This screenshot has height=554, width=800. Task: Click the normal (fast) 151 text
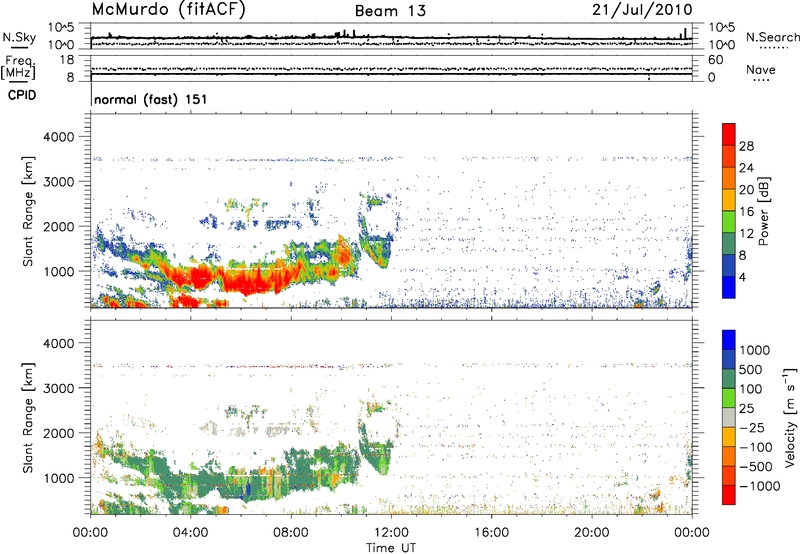151,99
